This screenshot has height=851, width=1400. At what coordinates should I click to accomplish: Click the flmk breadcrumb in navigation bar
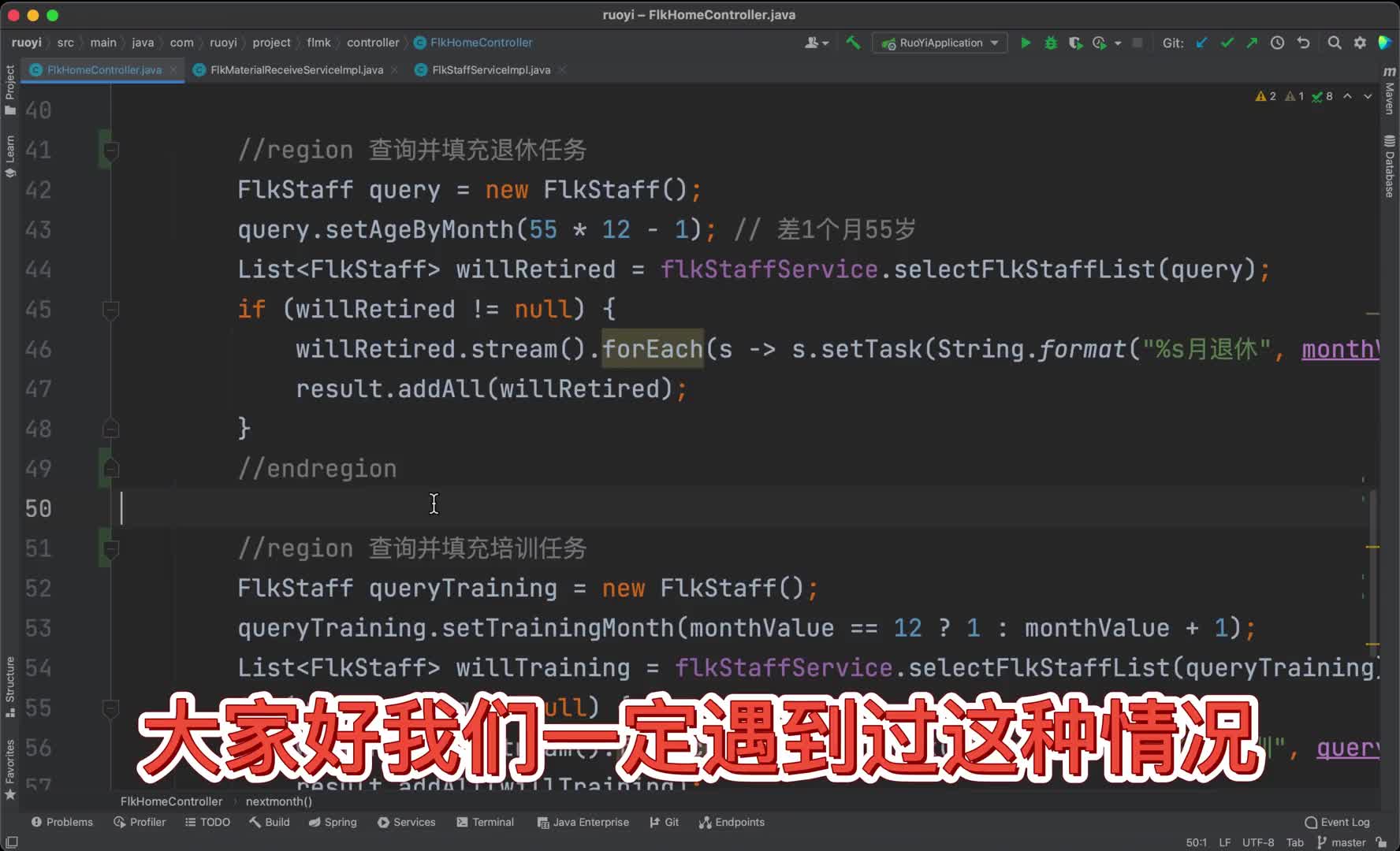point(318,43)
